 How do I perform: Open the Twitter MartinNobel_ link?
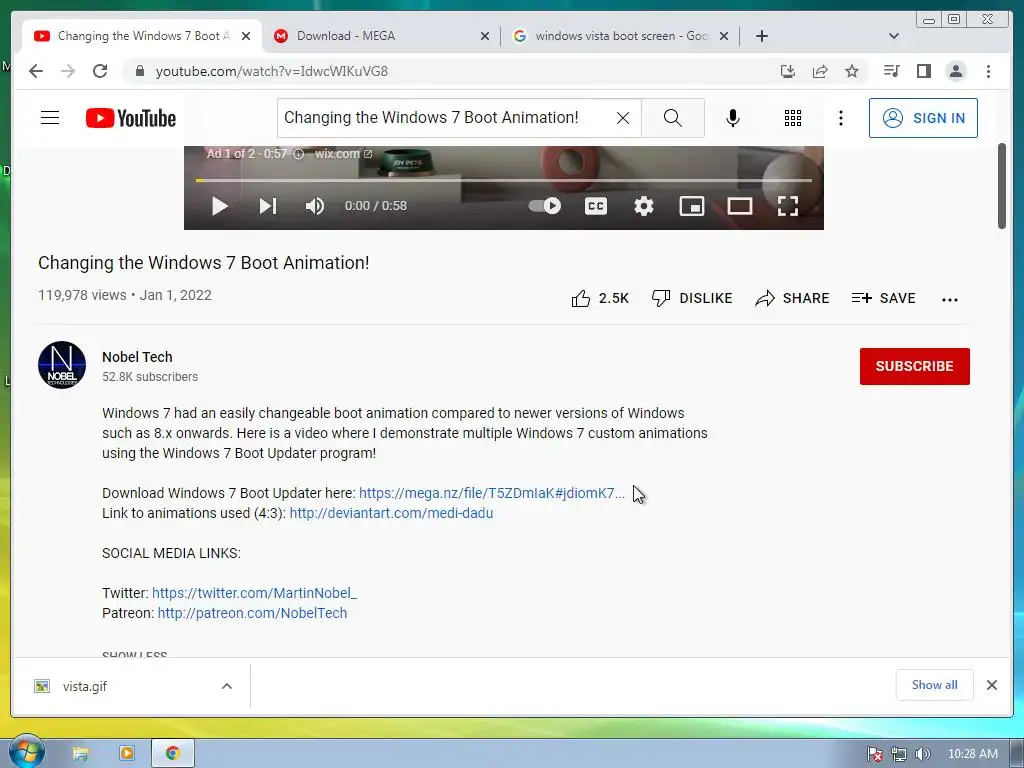pos(255,593)
